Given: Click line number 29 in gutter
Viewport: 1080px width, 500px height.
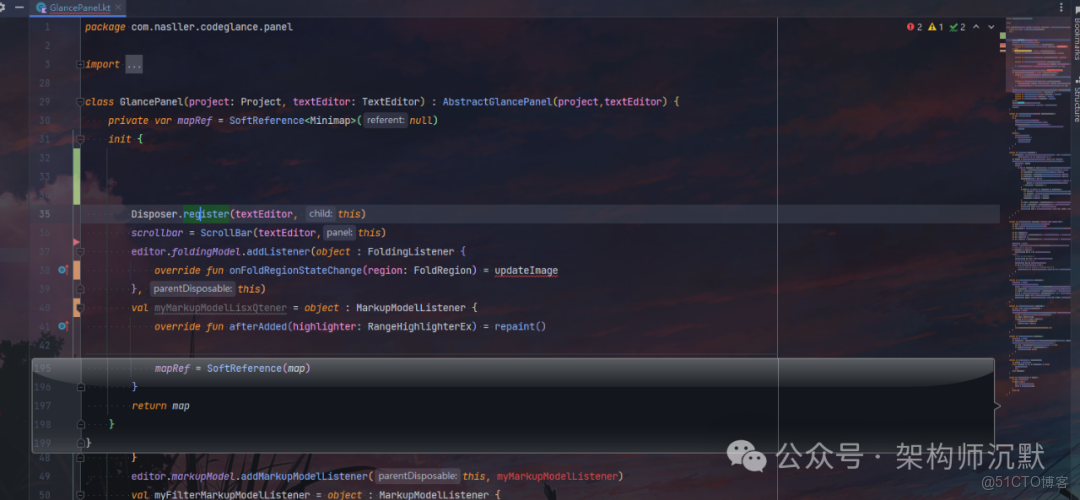Looking at the screenshot, I should point(44,102).
